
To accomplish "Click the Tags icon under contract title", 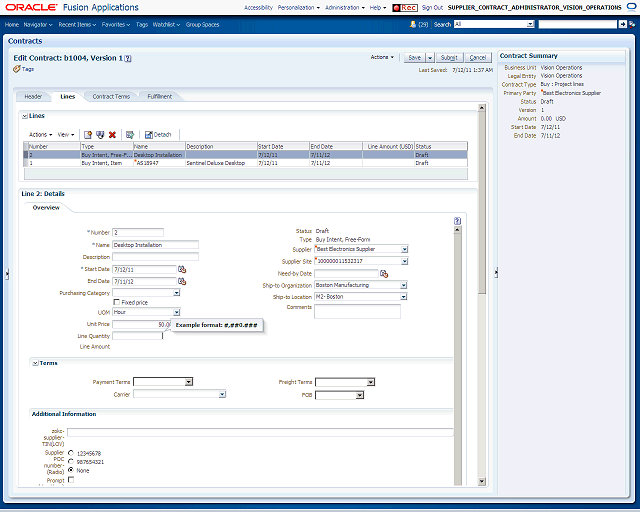I will pos(17,69).
